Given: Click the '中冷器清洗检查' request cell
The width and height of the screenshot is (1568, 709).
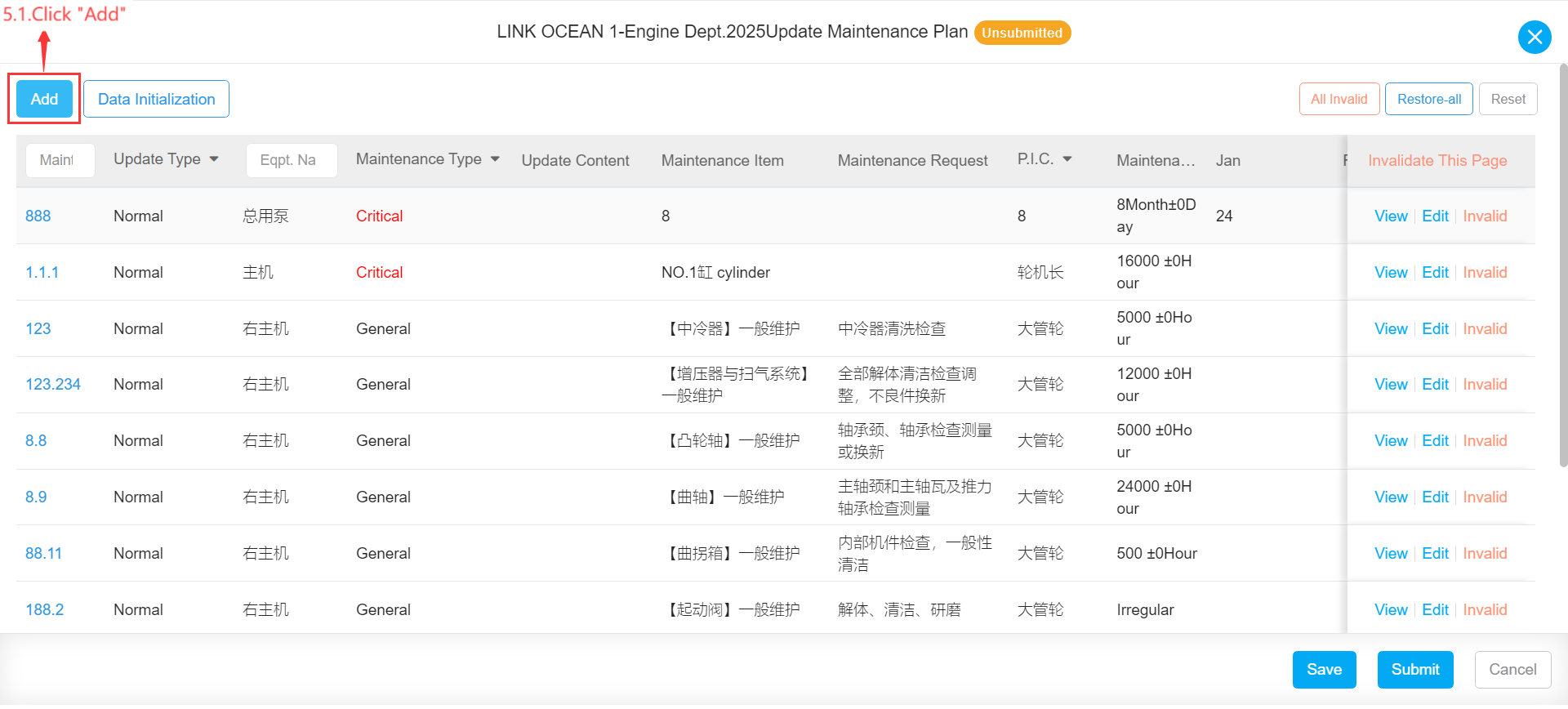Looking at the screenshot, I should [892, 329].
